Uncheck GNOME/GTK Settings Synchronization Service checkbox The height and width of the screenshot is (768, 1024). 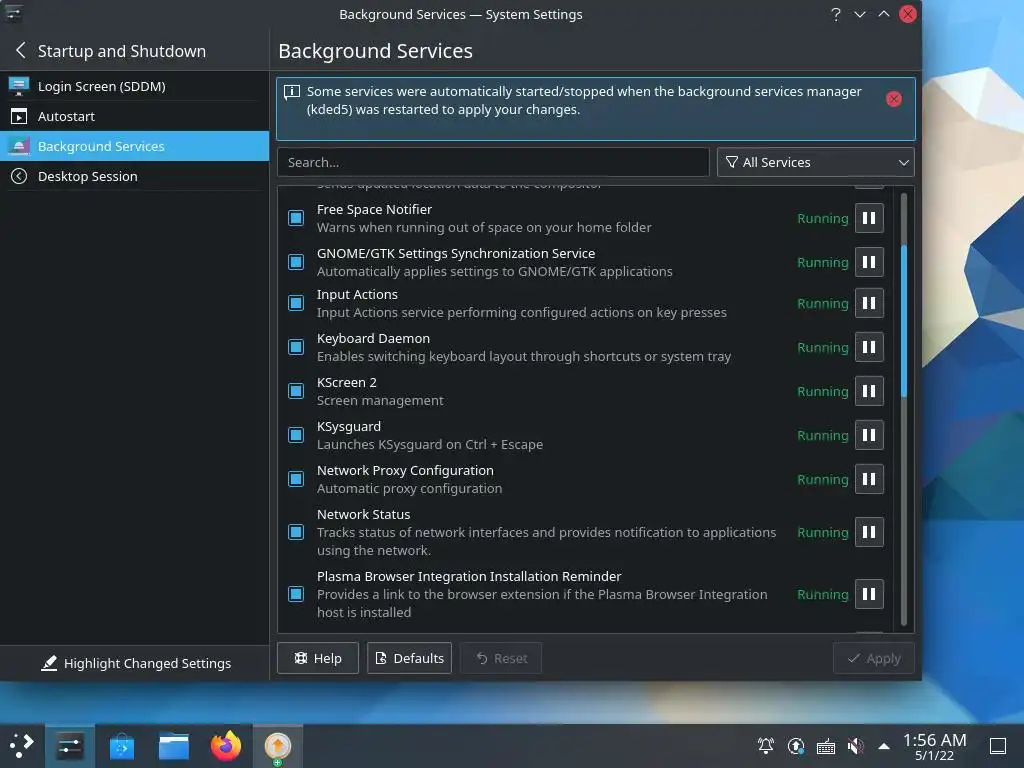click(x=296, y=262)
